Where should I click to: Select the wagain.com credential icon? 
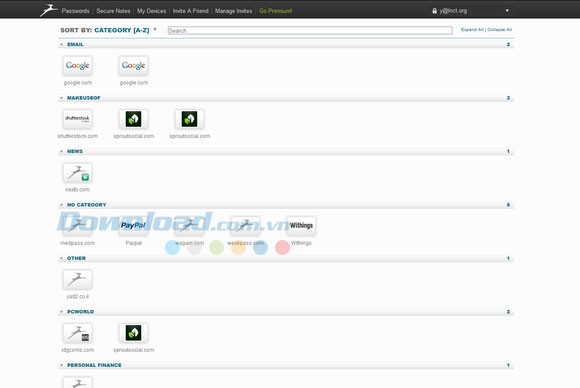189,226
